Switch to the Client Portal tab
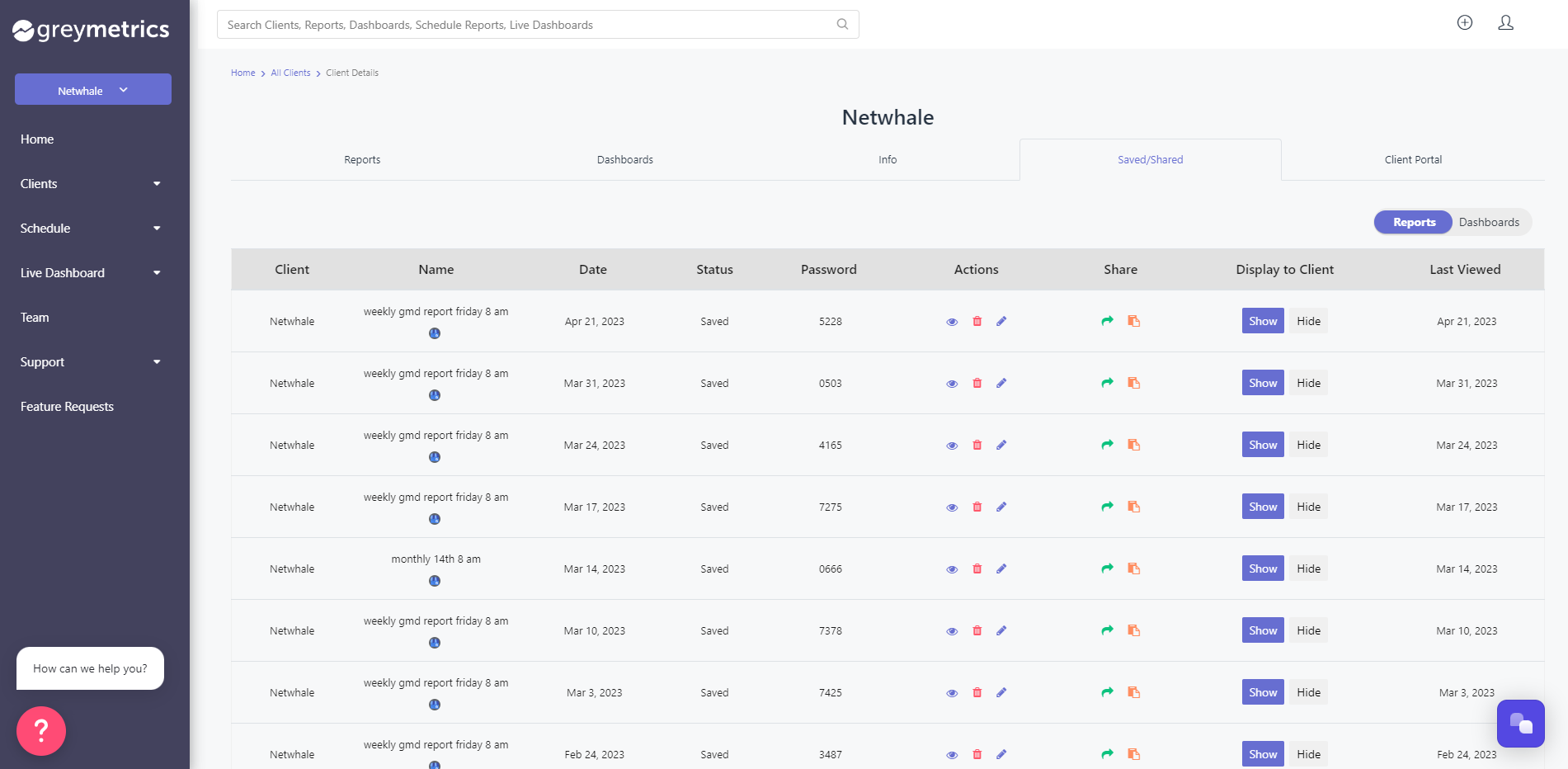1568x769 pixels. click(1412, 160)
